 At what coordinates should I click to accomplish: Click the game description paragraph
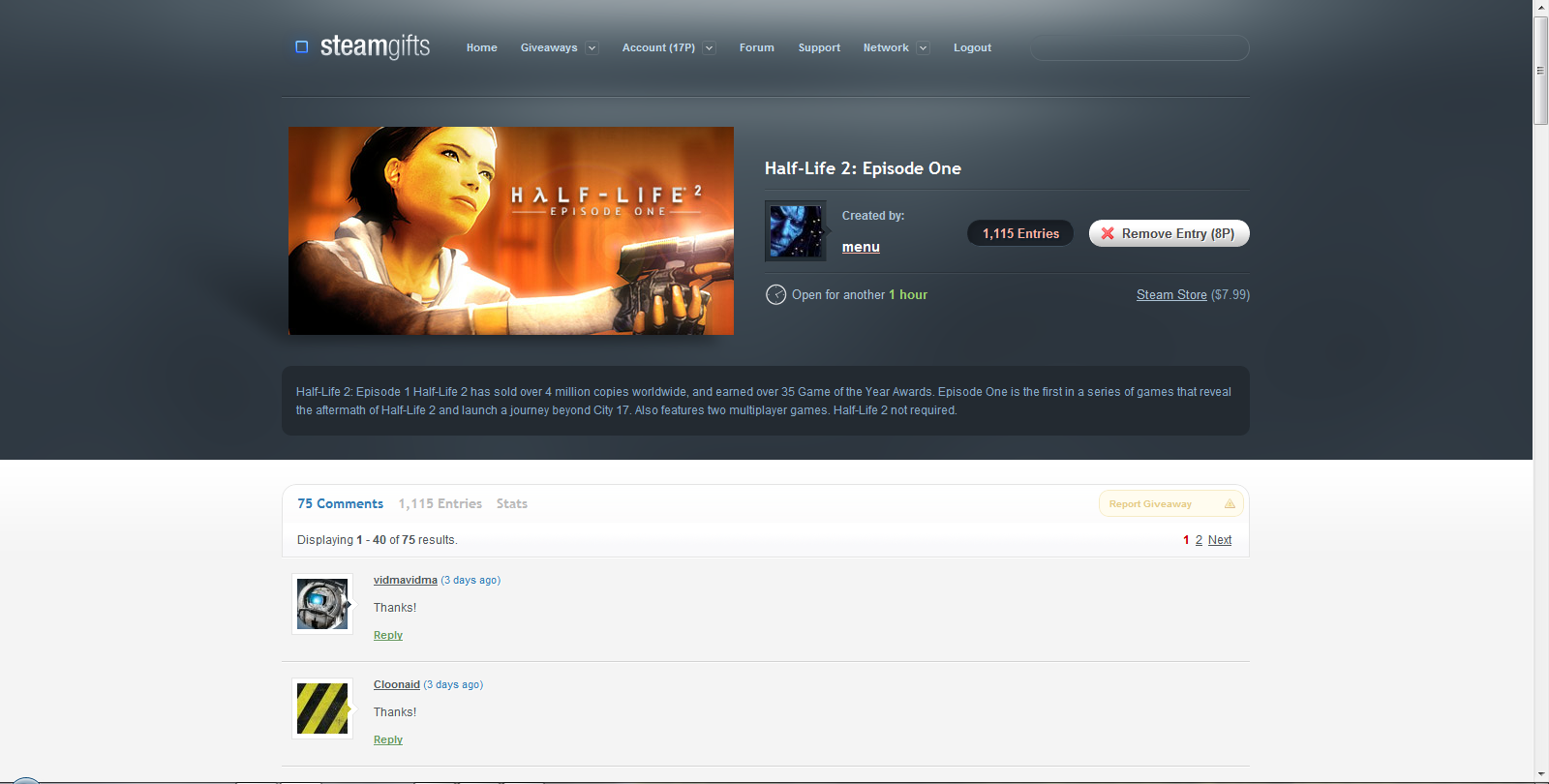(764, 401)
